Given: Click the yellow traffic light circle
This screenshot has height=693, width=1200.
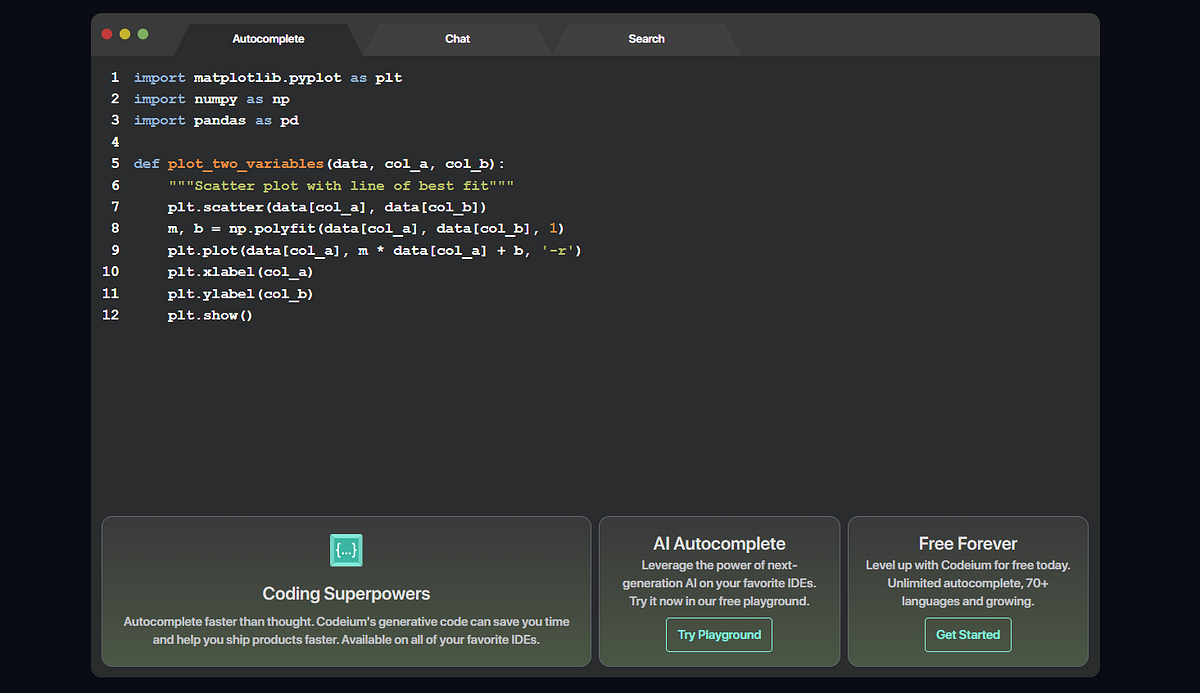Looking at the screenshot, I should coord(124,33).
